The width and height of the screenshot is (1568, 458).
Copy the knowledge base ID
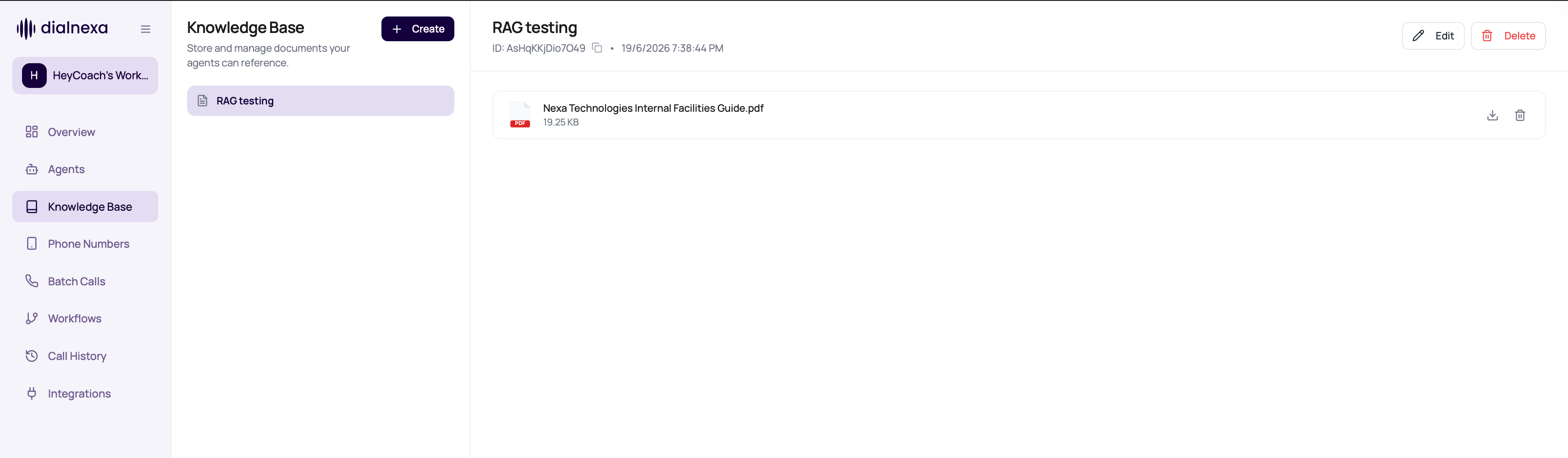[x=597, y=48]
